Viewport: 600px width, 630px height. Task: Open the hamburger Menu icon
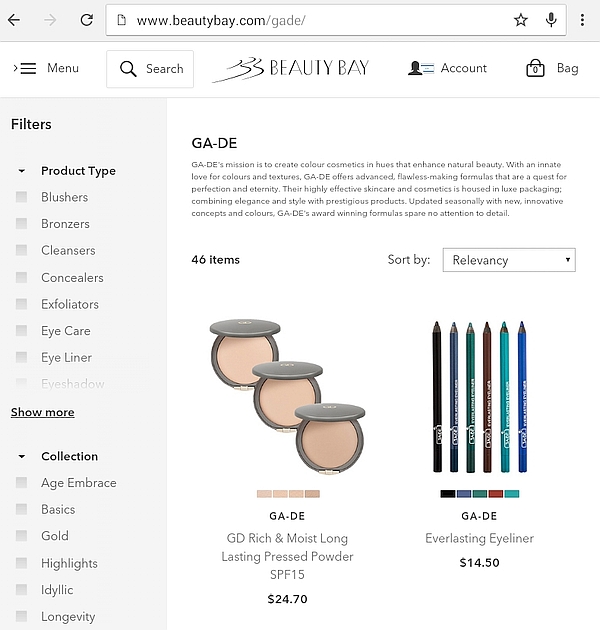coord(28,68)
